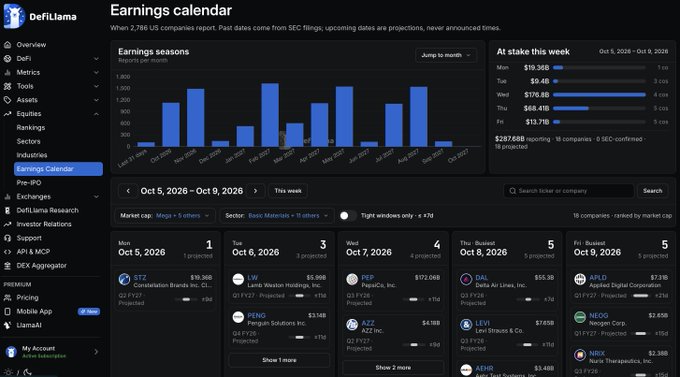The width and height of the screenshot is (680, 377).
Task: Click the DEX Aggregator icon
Action: click(x=7, y=266)
